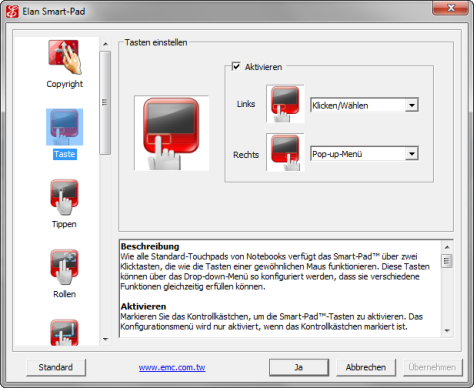Click the Abbrechen button
This screenshot has width=474, height=388.
[x=366, y=367]
